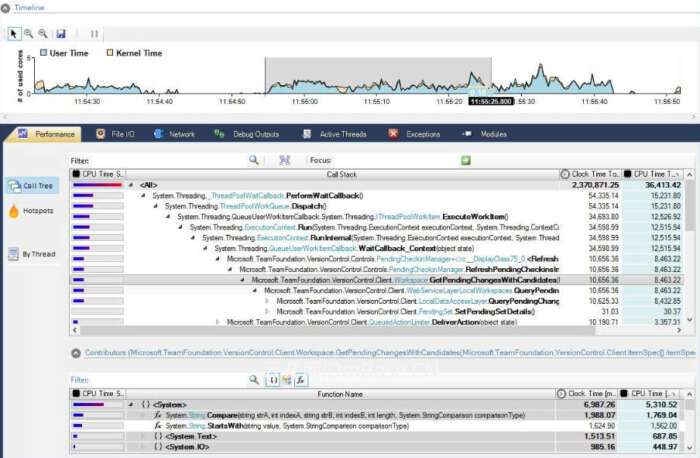Open the Active Threads tab
700x458 pixels.
(x=335, y=134)
